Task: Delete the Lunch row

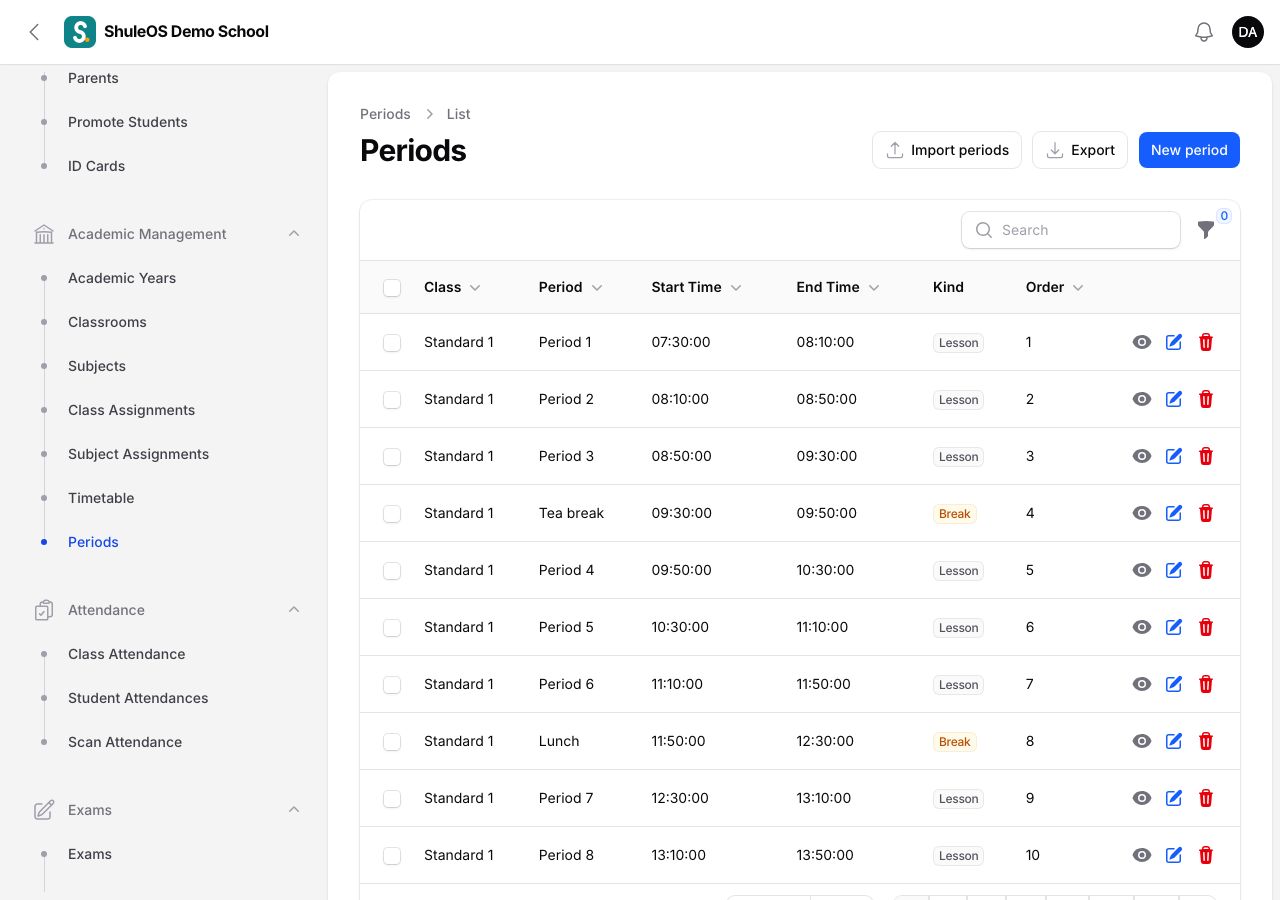Action: click(x=1206, y=741)
